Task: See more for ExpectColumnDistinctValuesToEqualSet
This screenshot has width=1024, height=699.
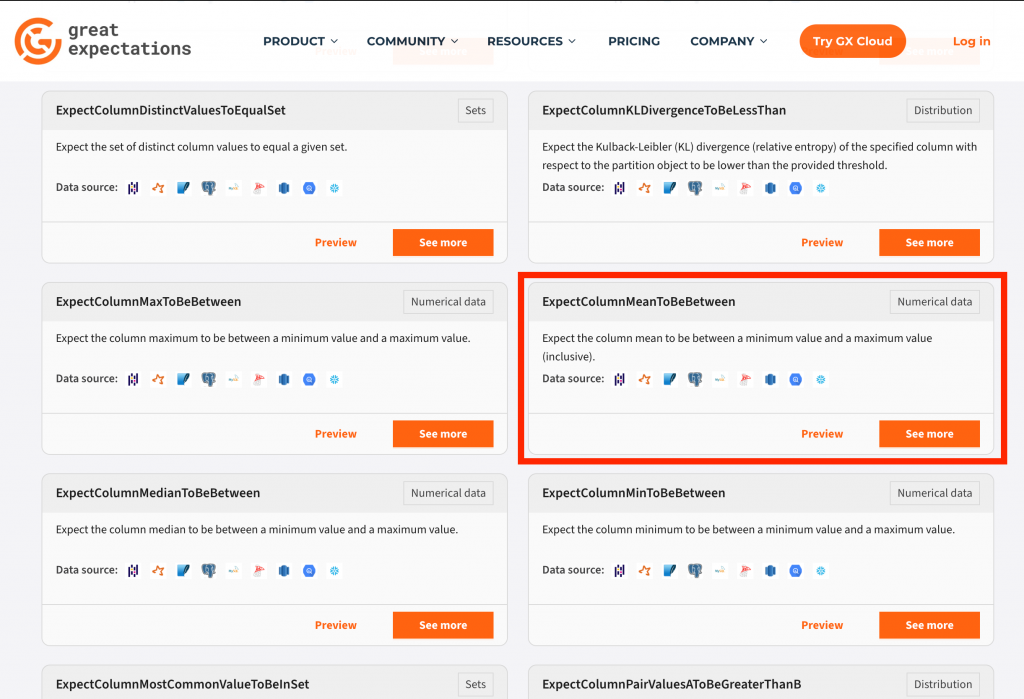Action: pos(443,242)
